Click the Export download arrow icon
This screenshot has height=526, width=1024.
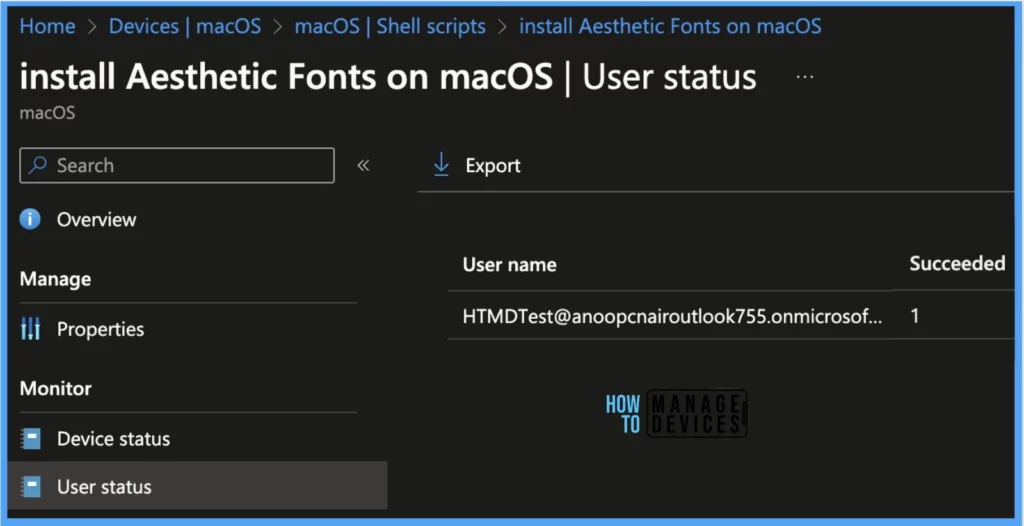click(441, 165)
